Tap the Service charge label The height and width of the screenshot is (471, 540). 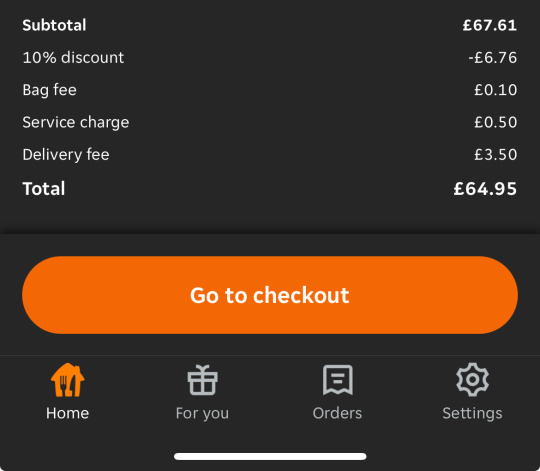[76, 123]
